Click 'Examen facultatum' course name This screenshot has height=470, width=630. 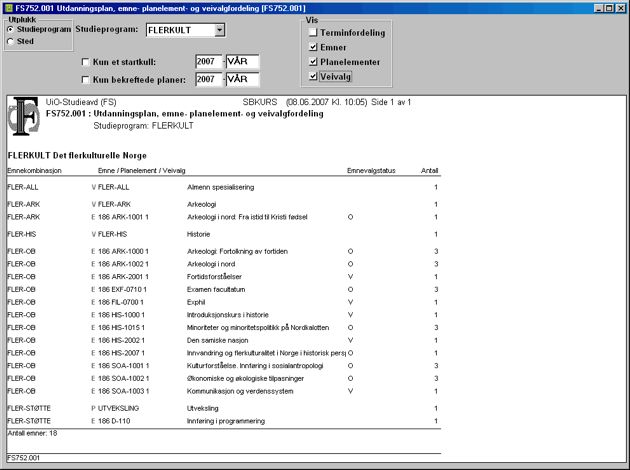[x=216, y=290]
